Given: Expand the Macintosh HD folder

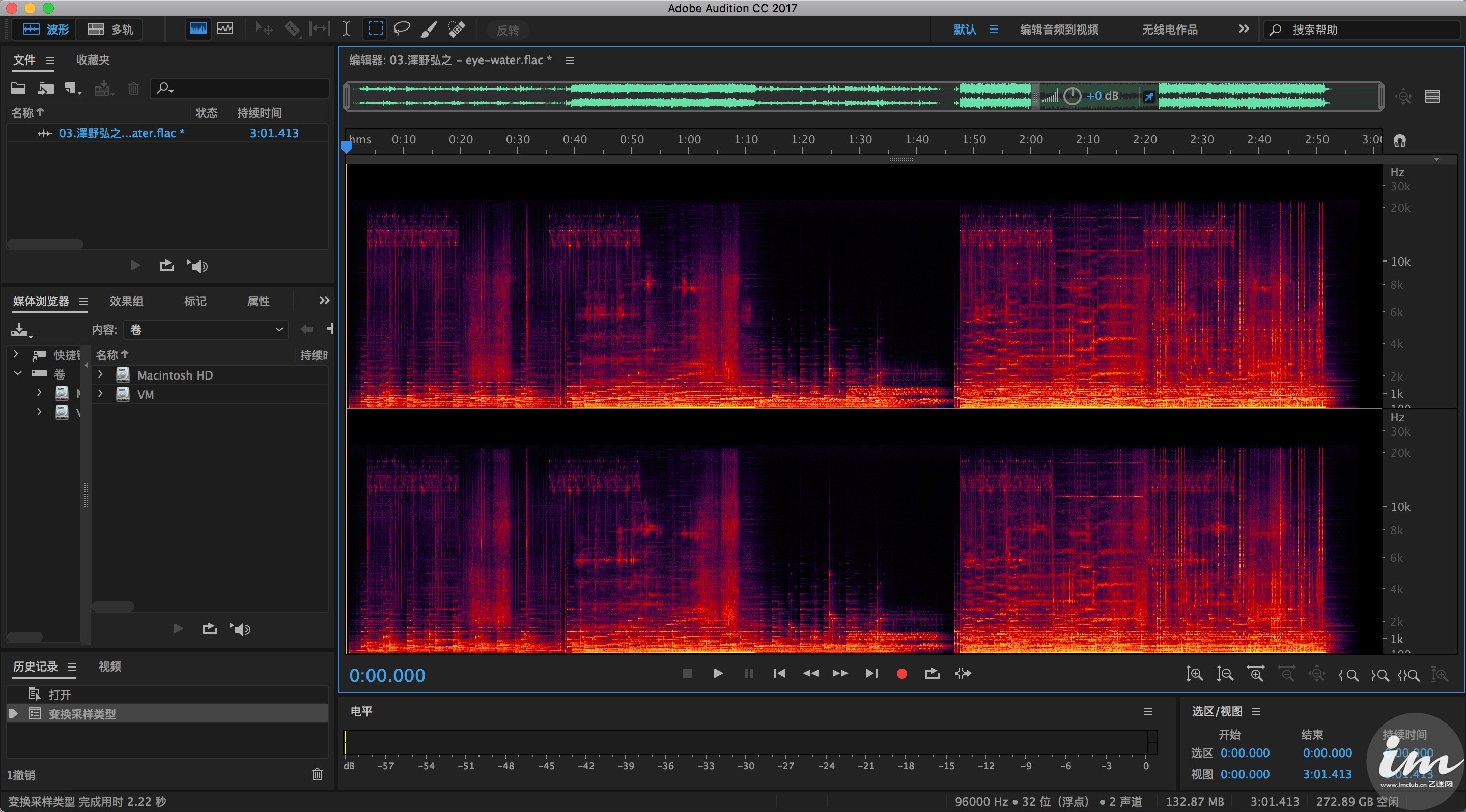Looking at the screenshot, I should coord(101,375).
